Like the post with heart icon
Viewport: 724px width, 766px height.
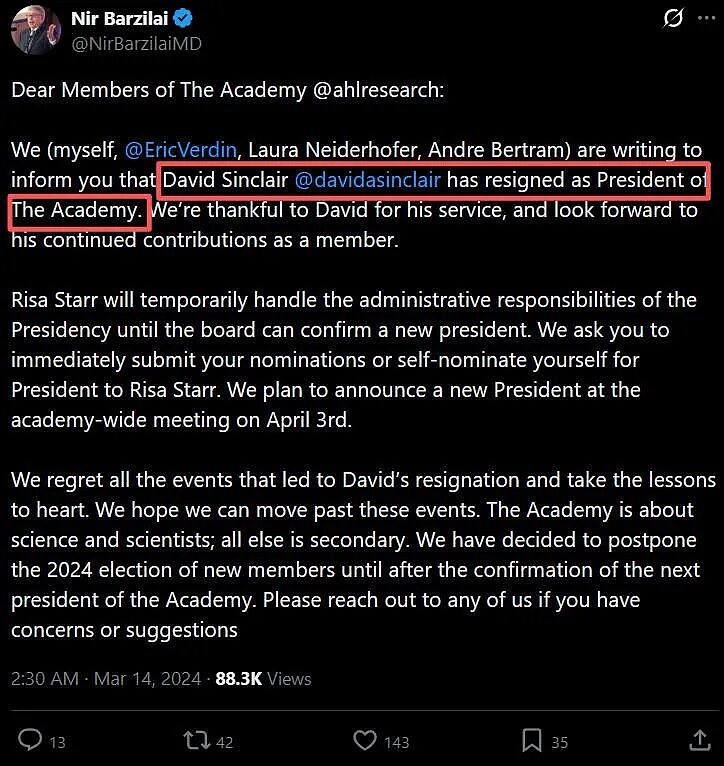[x=365, y=740]
